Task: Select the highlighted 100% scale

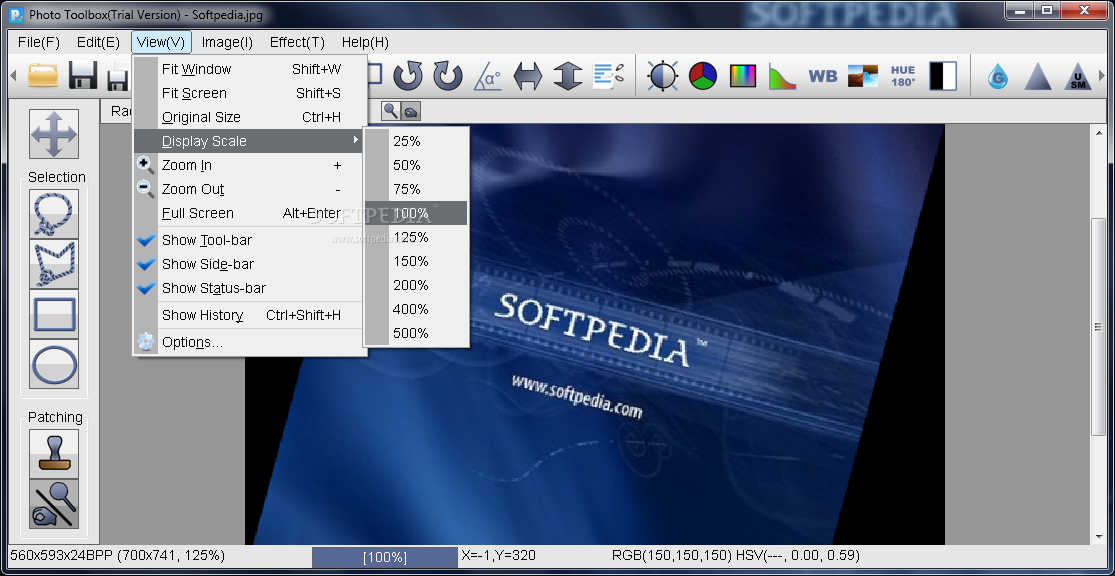Action: [416, 213]
